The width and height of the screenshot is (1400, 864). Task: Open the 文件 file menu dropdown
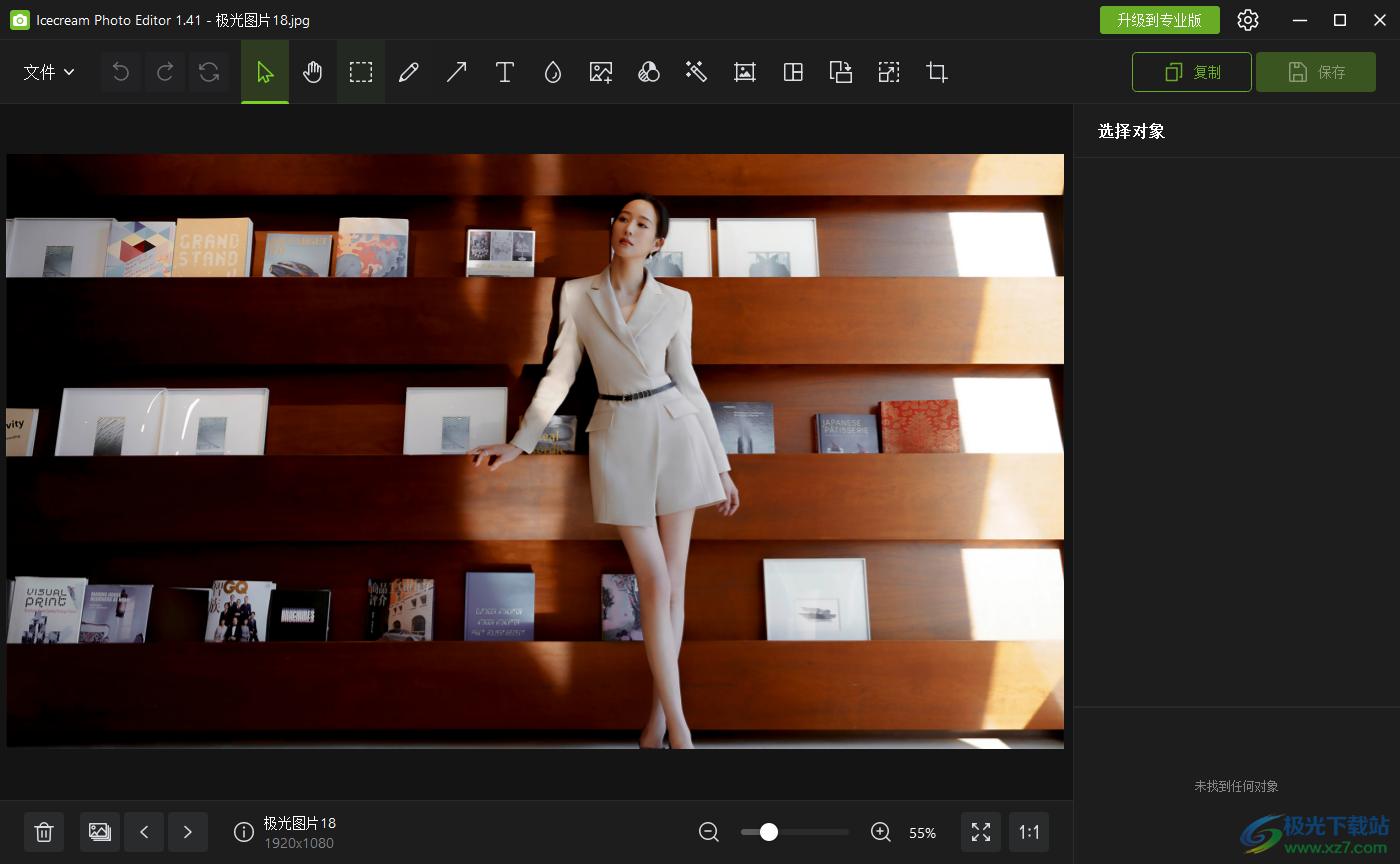(x=49, y=72)
